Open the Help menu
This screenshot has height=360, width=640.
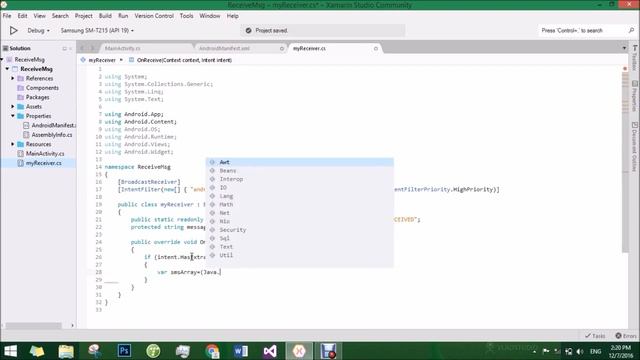(x=233, y=16)
